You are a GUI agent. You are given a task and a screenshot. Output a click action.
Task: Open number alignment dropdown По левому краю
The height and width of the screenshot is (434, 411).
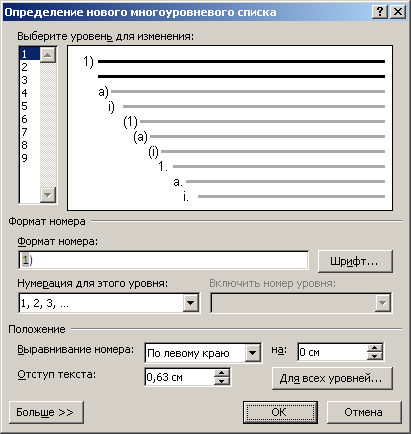pos(253,353)
